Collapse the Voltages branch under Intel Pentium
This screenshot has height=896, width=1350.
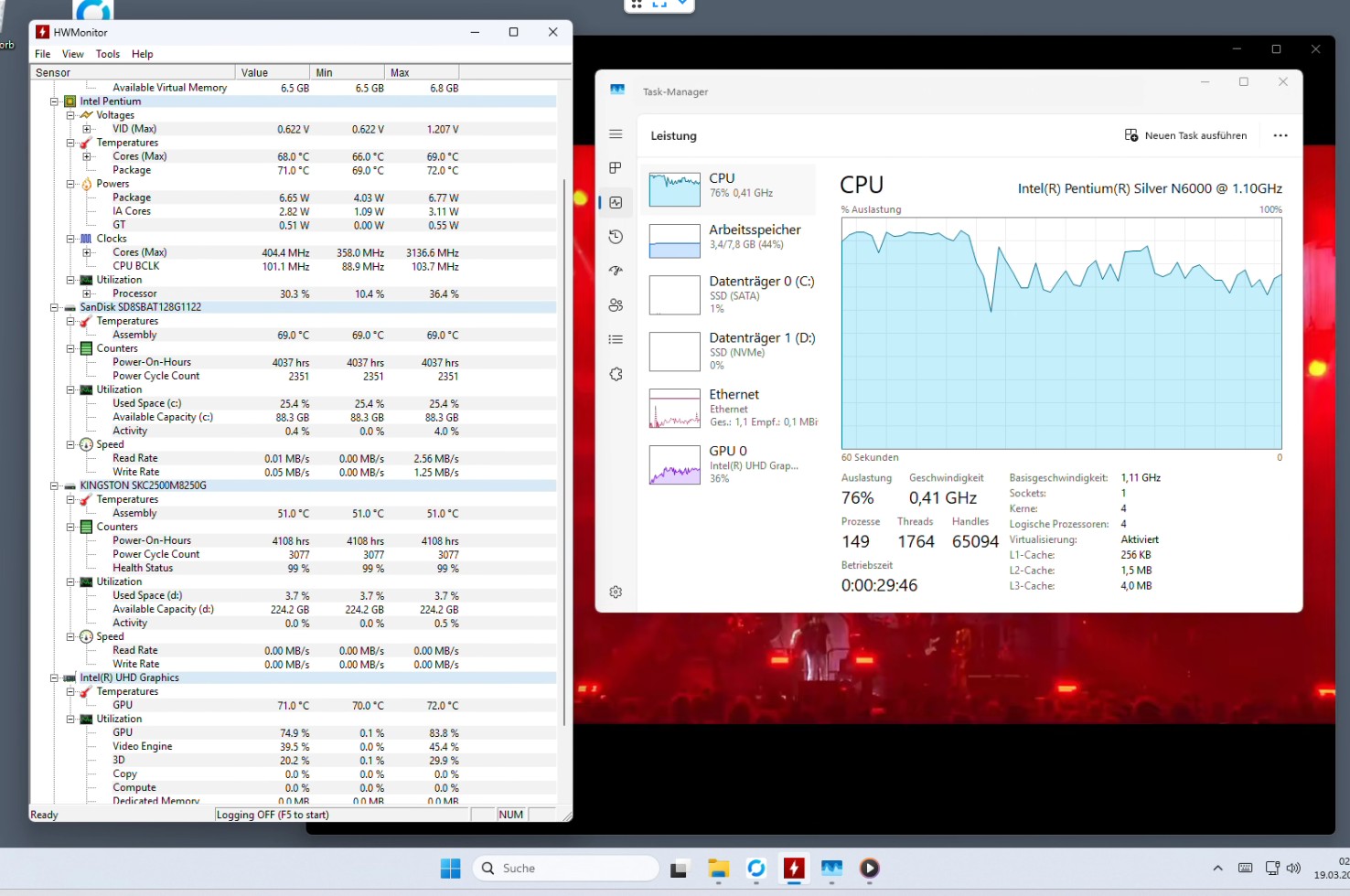pos(70,115)
